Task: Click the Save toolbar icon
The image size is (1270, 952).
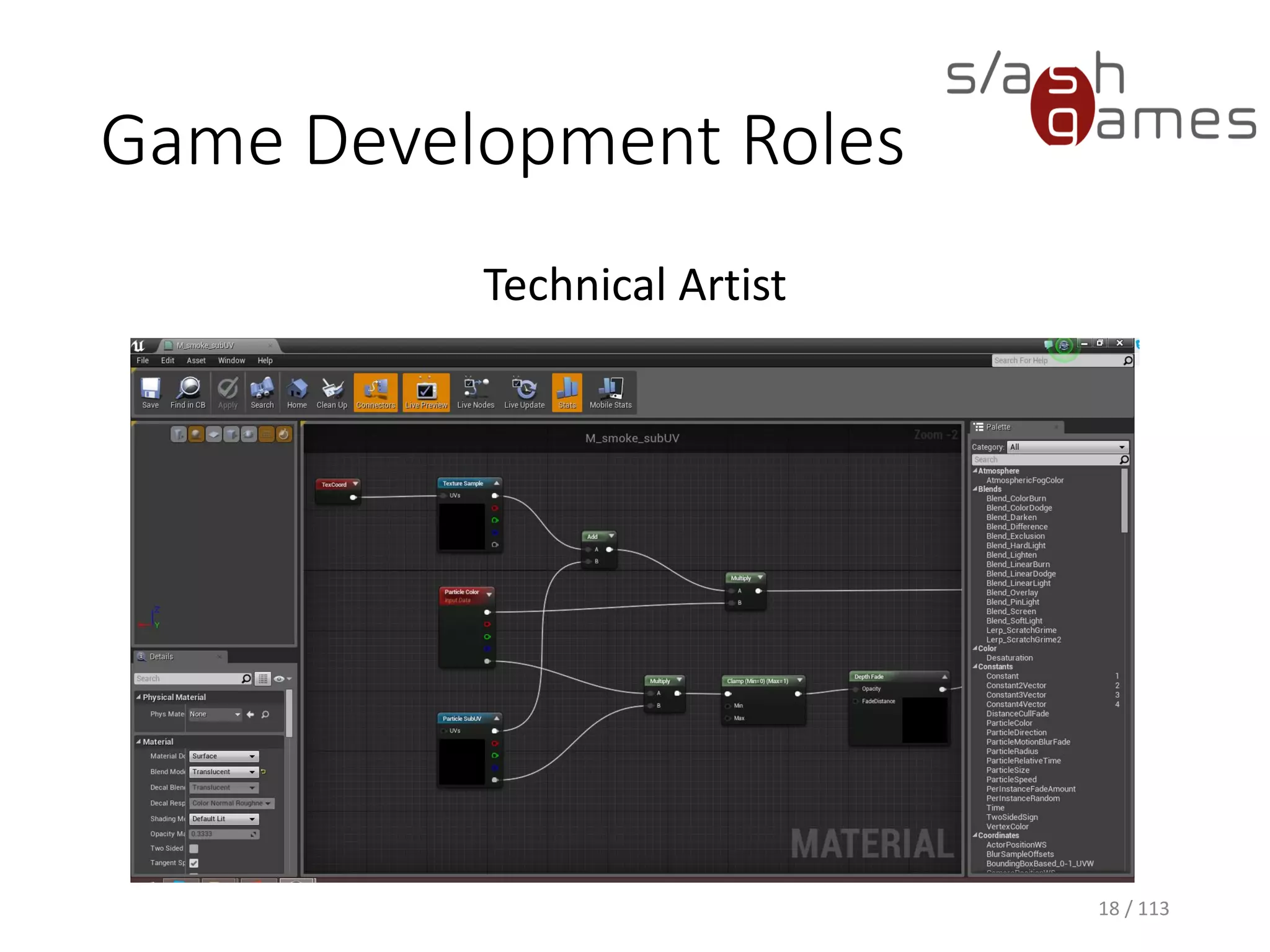Action: tap(150, 393)
